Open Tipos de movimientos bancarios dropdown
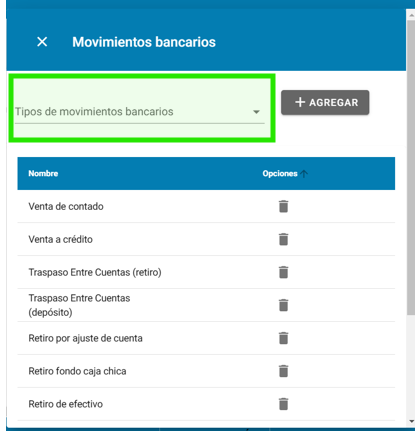 pos(140,112)
